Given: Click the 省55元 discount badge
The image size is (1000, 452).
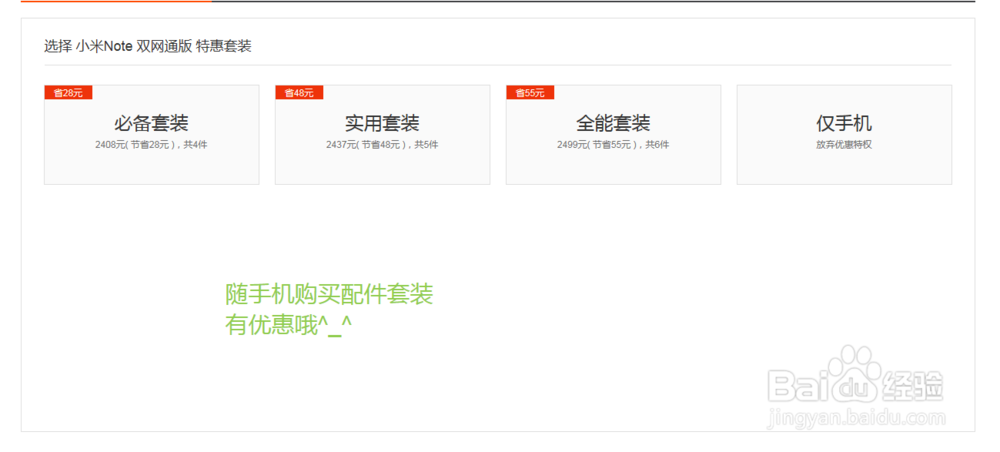Looking at the screenshot, I should click(530, 93).
